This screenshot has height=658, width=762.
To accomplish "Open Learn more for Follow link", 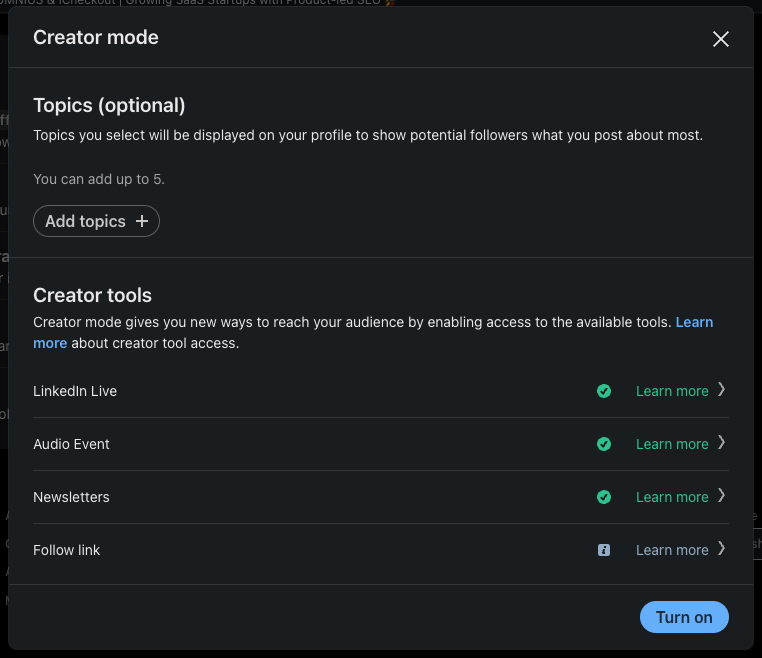I will 672,550.
